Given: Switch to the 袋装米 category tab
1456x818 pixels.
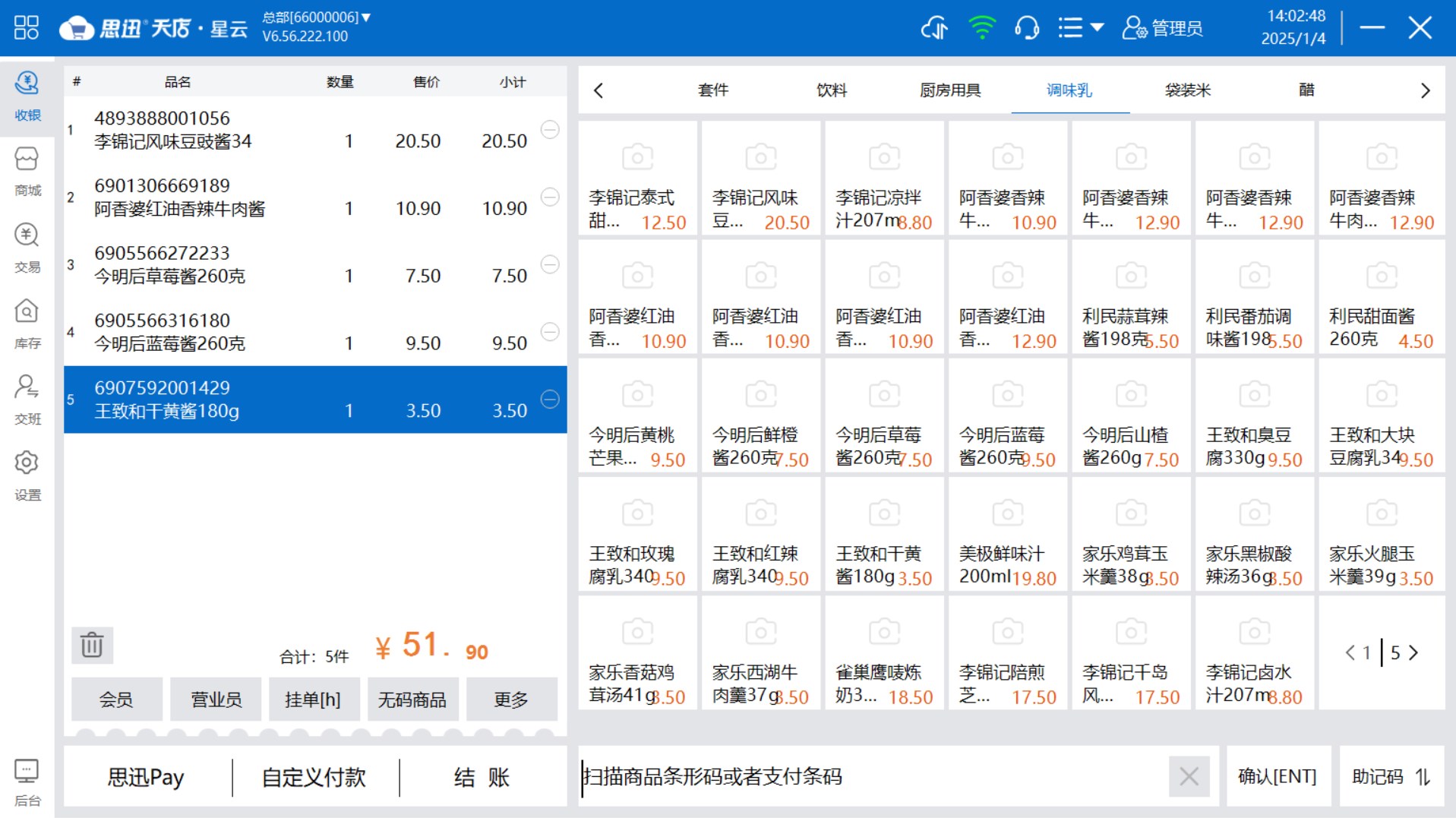Looking at the screenshot, I should point(1187,90).
